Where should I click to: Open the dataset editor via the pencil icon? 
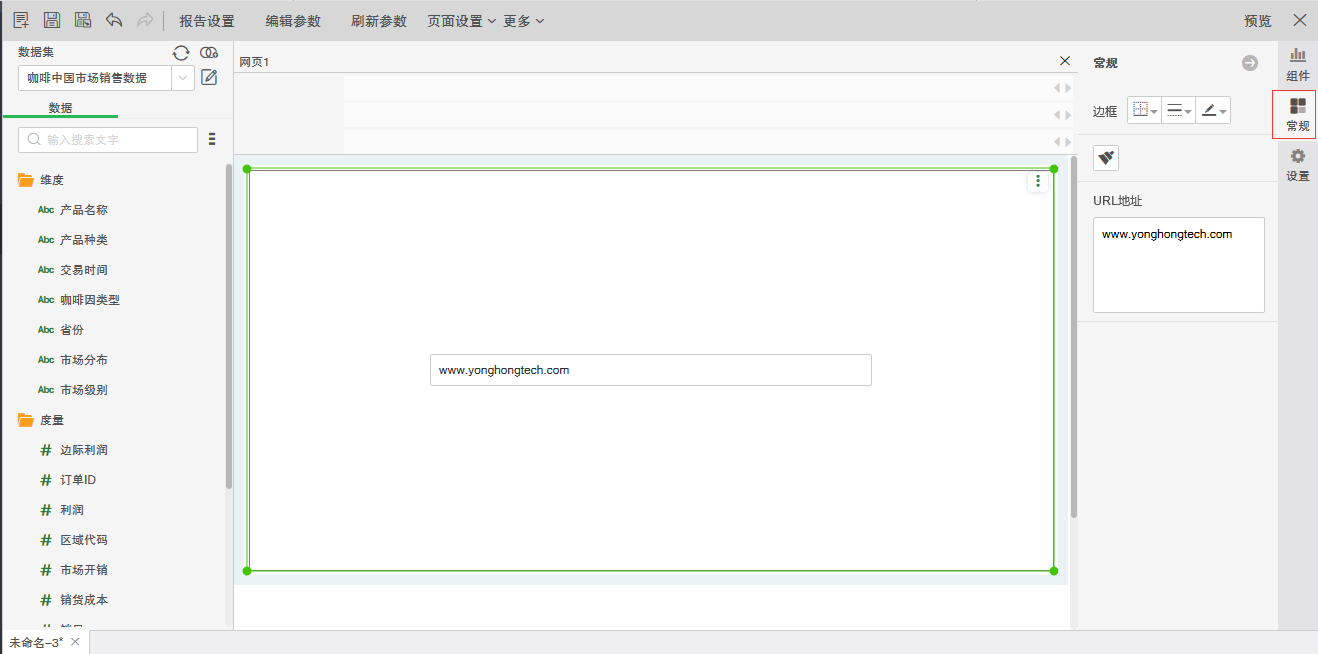[209, 77]
